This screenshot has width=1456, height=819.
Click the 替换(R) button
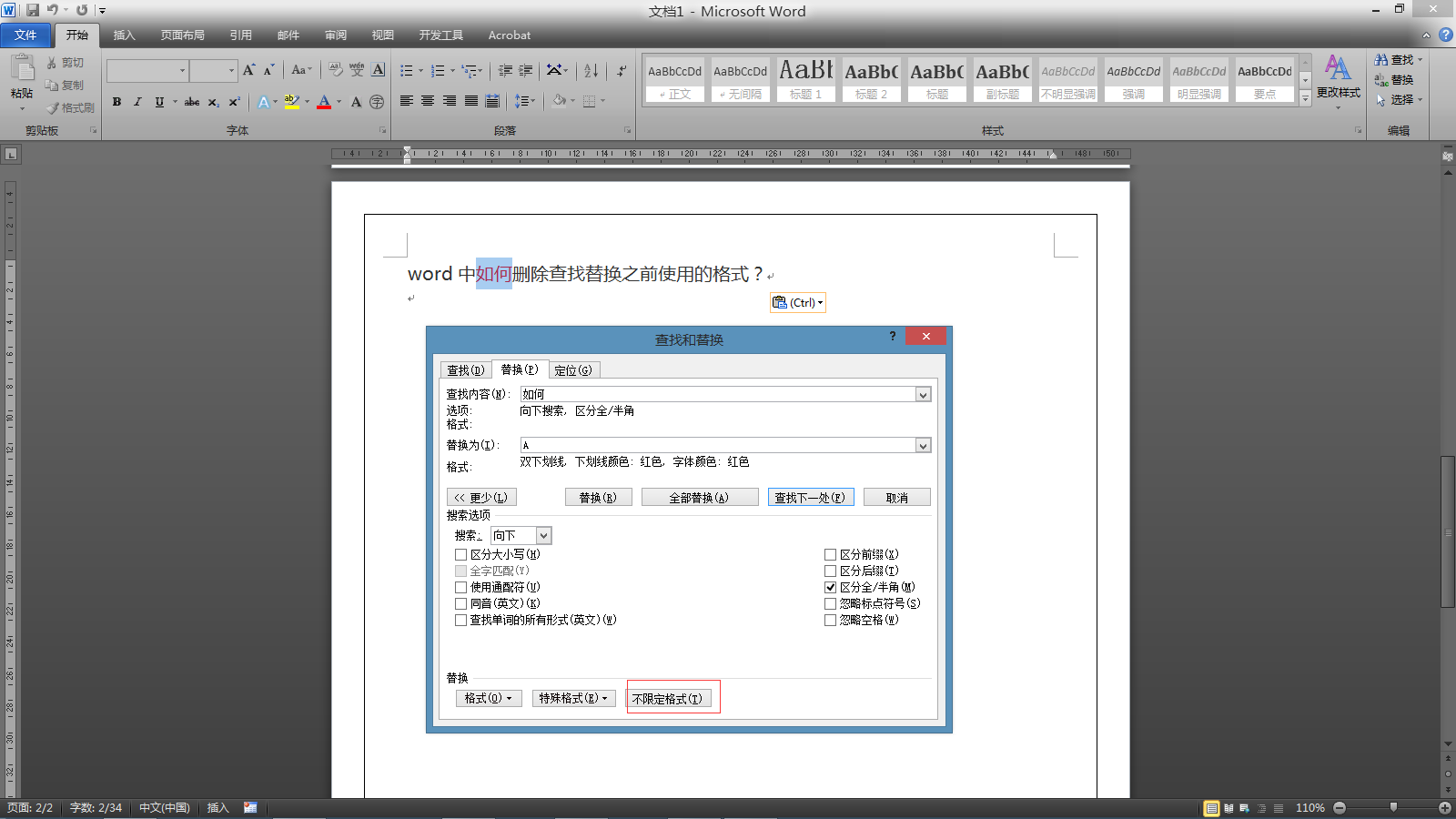coord(598,498)
